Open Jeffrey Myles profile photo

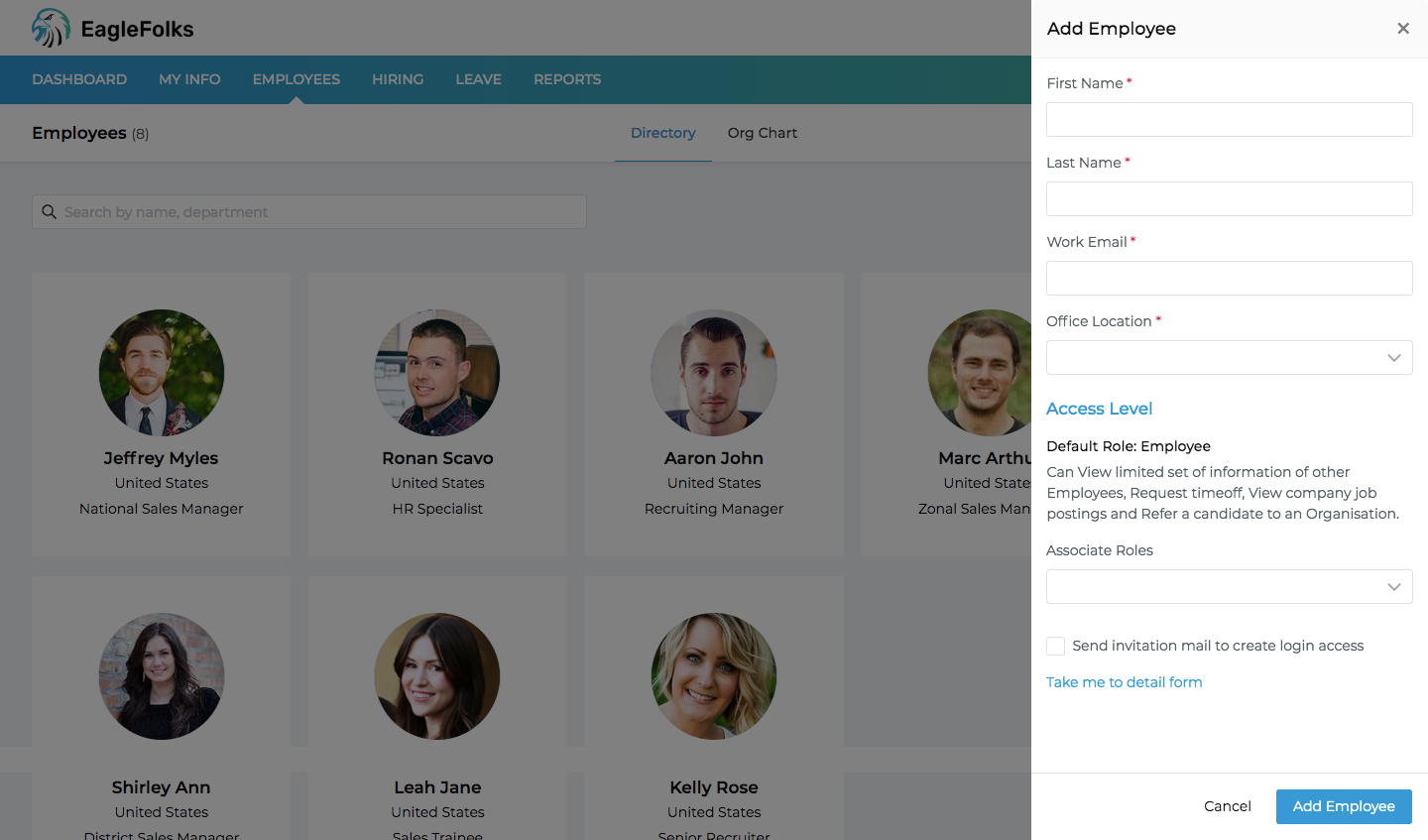click(x=162, y=373)
